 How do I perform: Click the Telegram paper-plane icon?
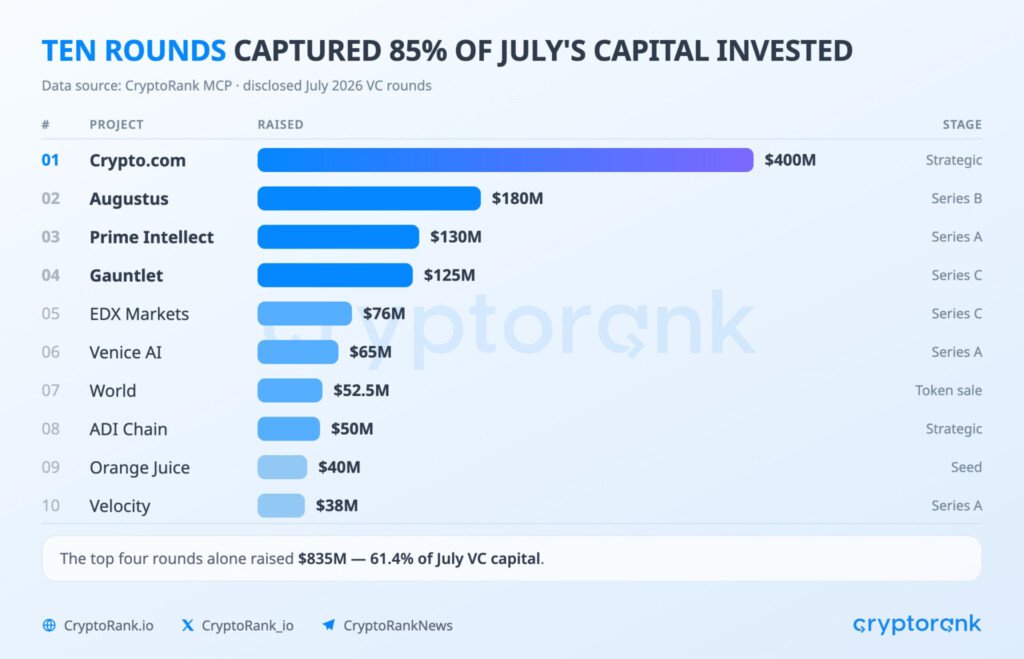coord(329,625)
